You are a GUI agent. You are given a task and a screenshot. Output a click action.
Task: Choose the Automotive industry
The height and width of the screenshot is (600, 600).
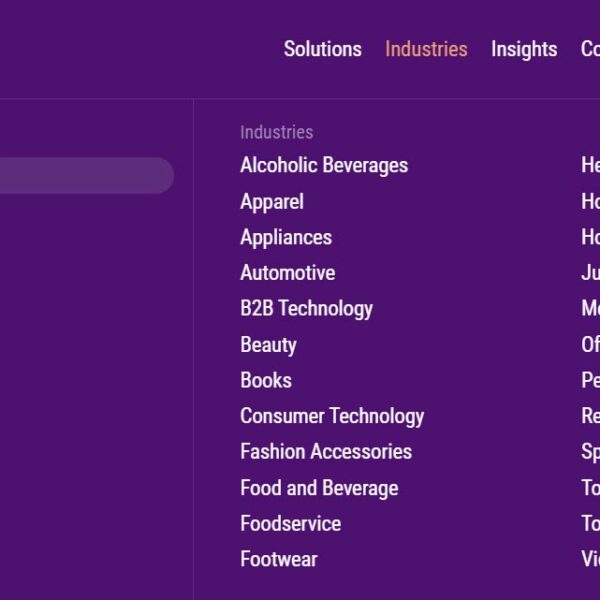[287, 273]
